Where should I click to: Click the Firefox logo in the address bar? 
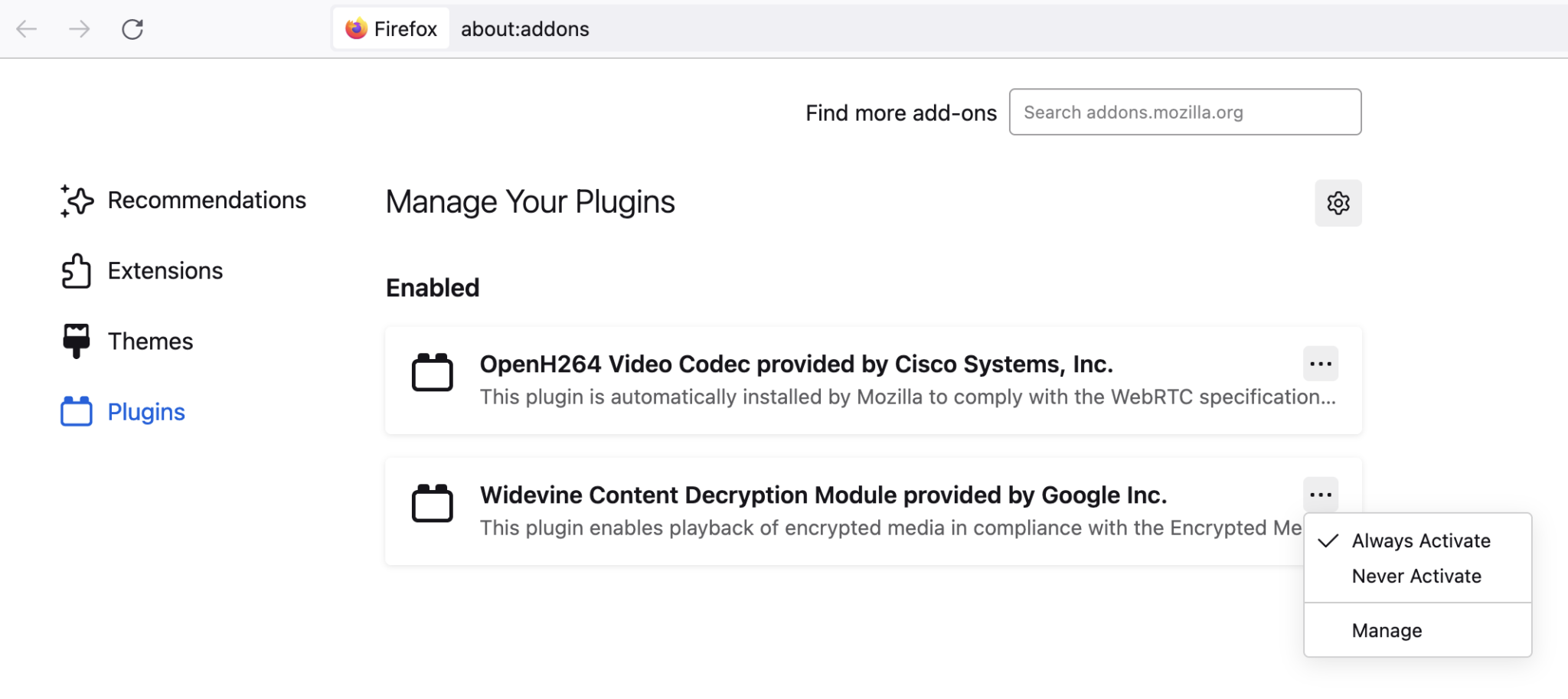(355, 28)
